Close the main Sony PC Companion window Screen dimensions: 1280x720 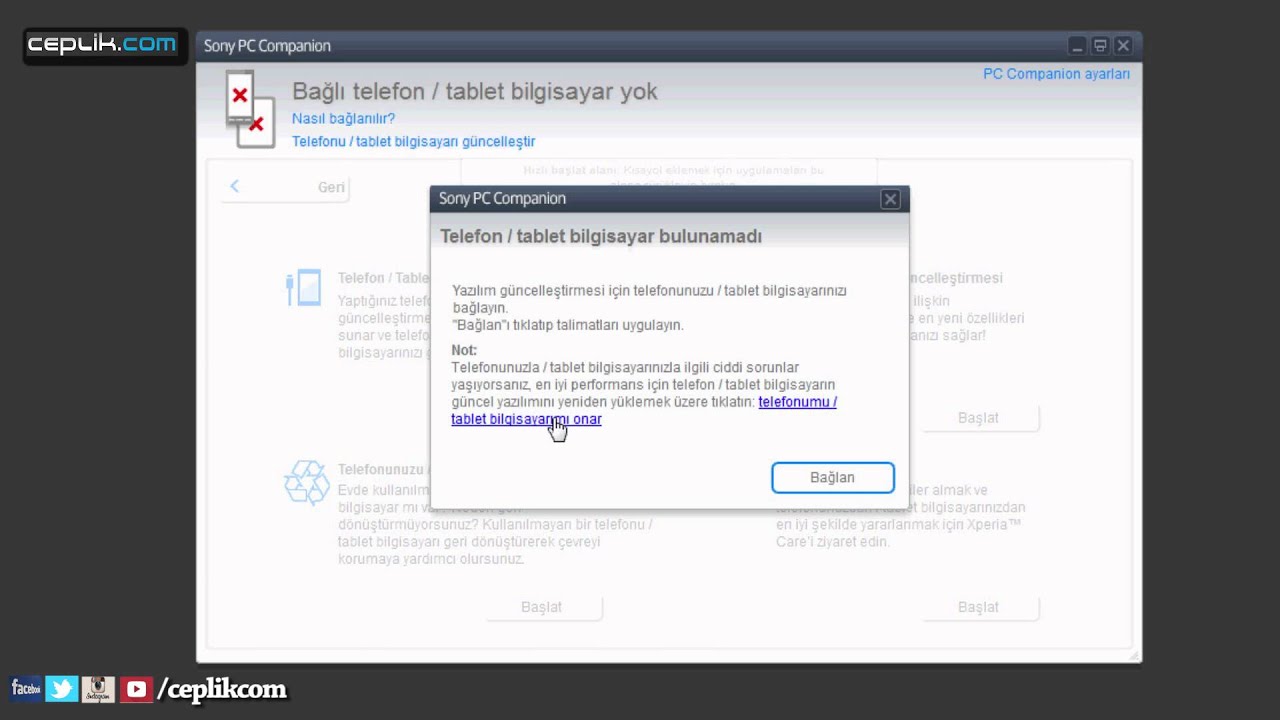pyautogui.click(x=1123, y=46)
